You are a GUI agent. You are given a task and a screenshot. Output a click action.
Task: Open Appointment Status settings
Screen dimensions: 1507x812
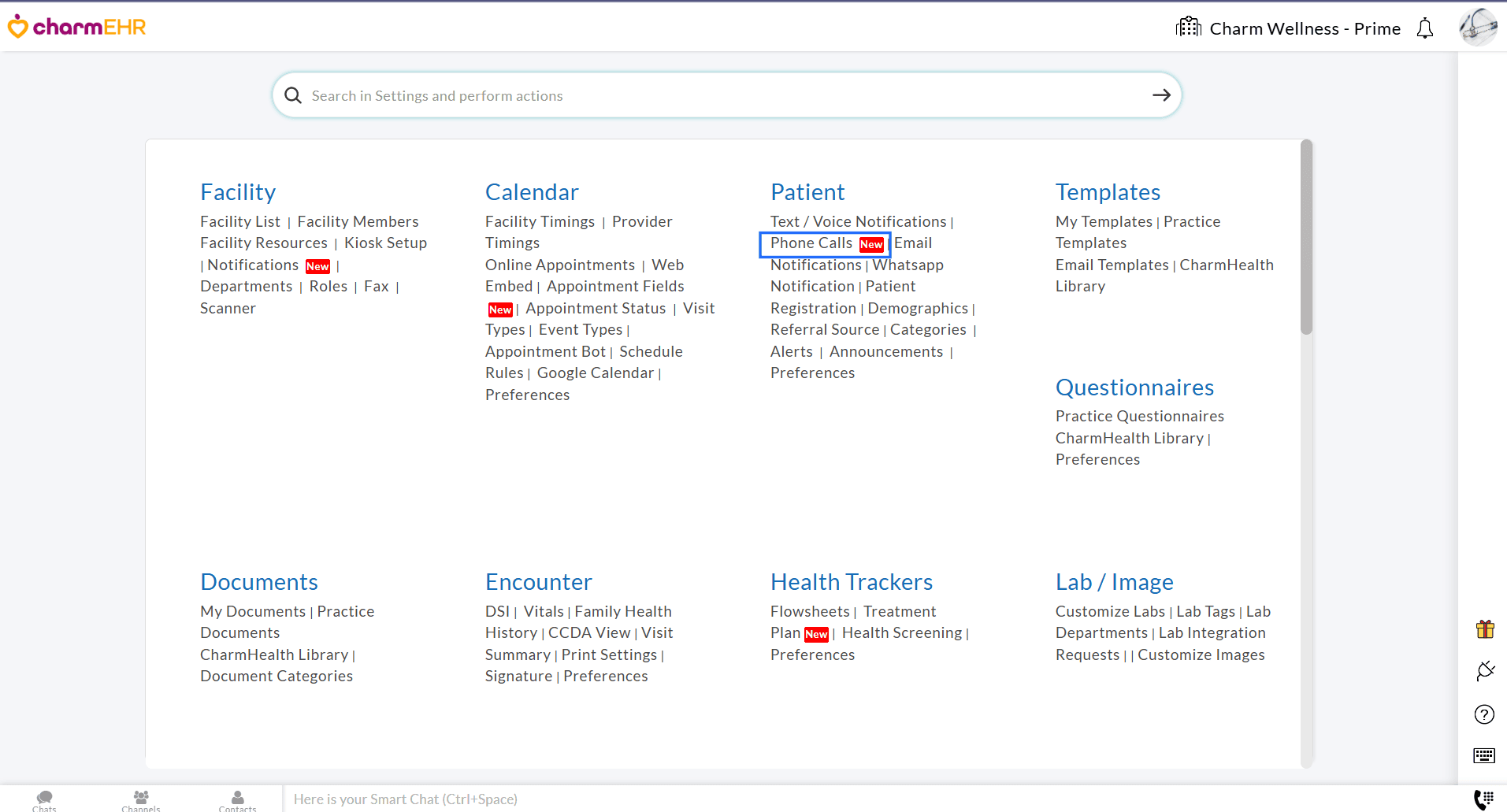coord(596,308)
